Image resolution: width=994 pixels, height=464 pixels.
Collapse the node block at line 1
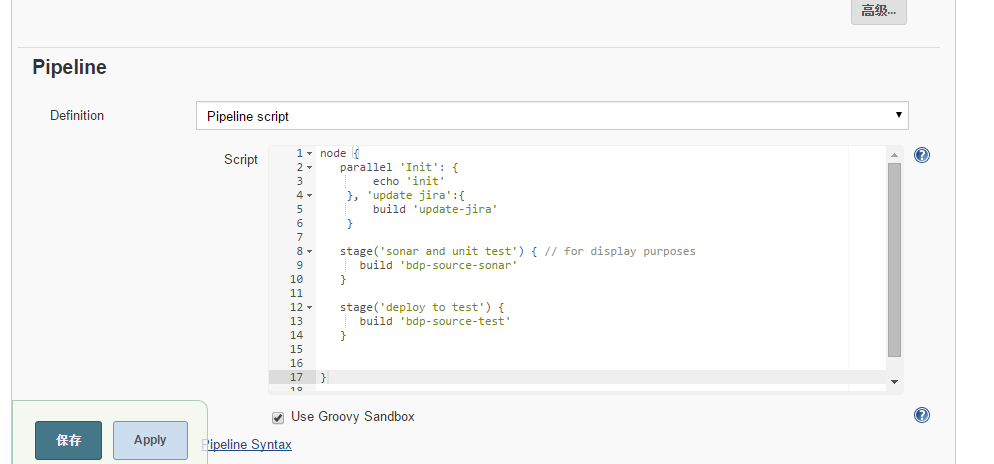click(310, 153)
